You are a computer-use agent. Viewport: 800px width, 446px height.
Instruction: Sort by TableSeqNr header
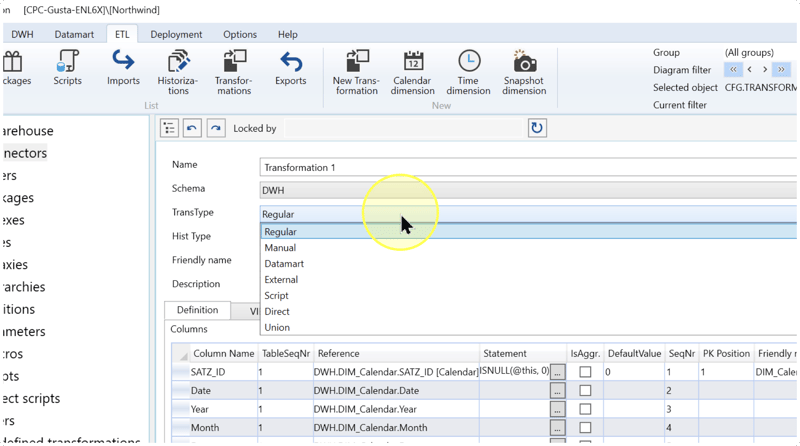(286, 354)
